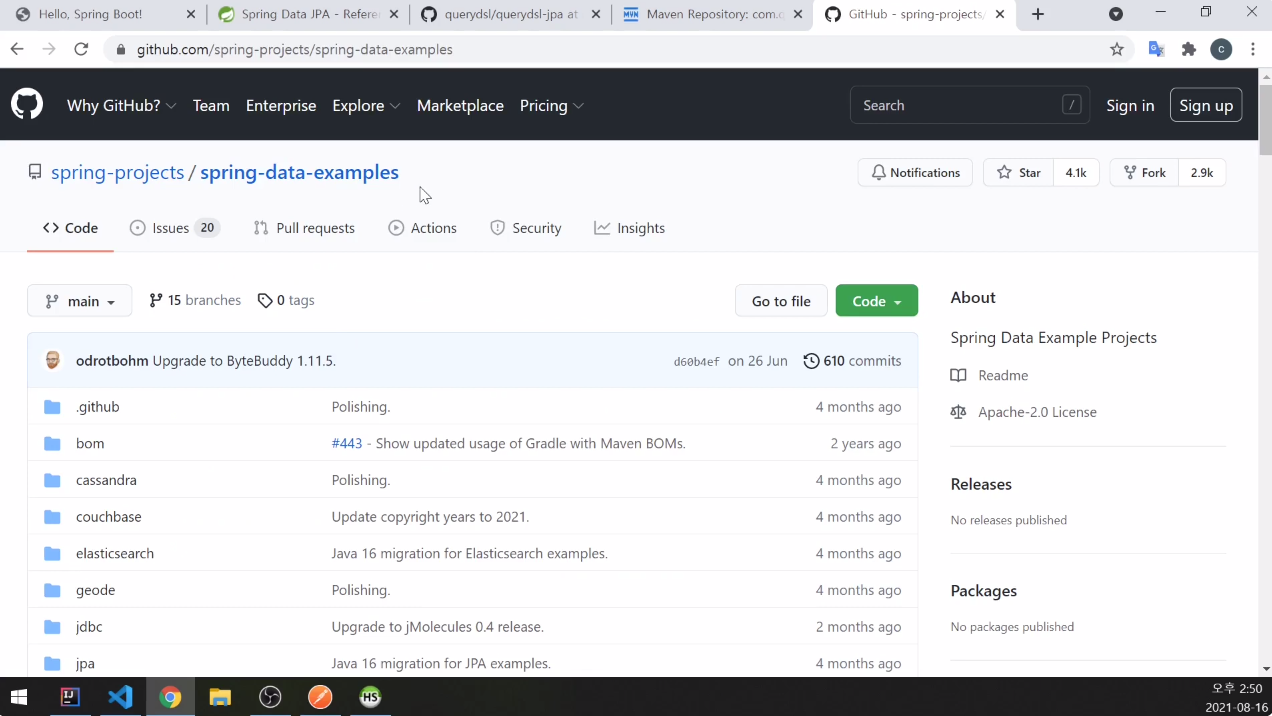Open the extensions puzzle icon
Image resolution: width=1272 pixels, height=716 pixels.
pos(1189,49)
